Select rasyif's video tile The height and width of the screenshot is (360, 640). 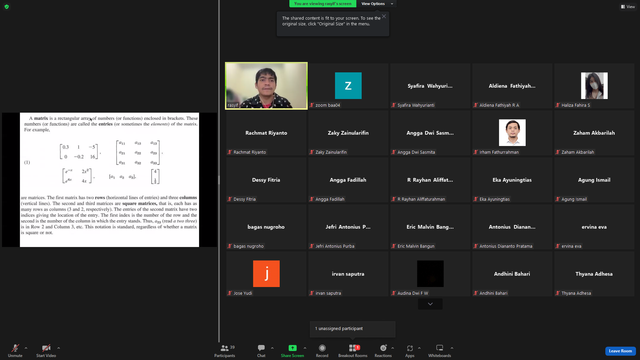coord(266,86)
